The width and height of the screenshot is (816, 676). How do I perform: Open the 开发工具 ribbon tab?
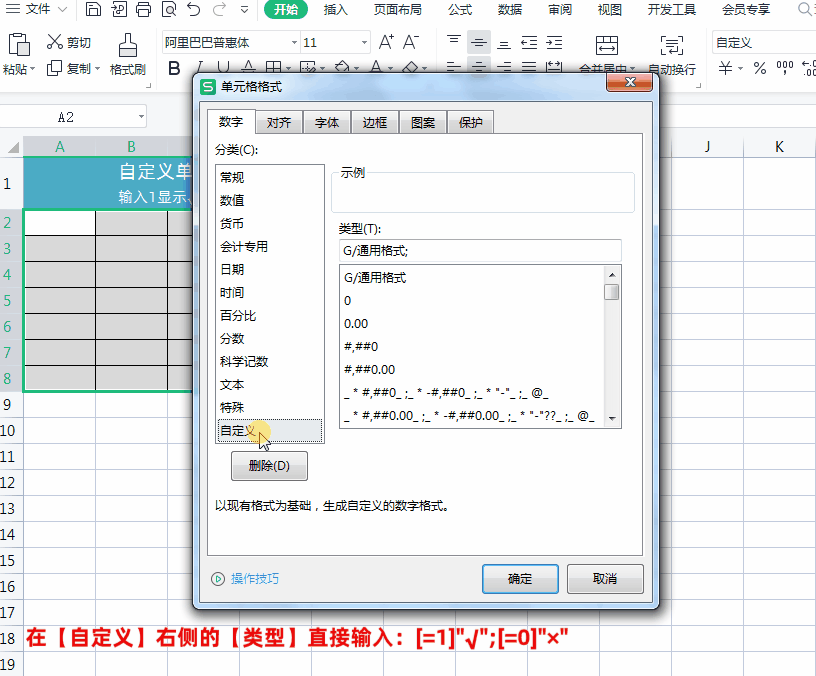pyautogui.click(x=671, y=9)
